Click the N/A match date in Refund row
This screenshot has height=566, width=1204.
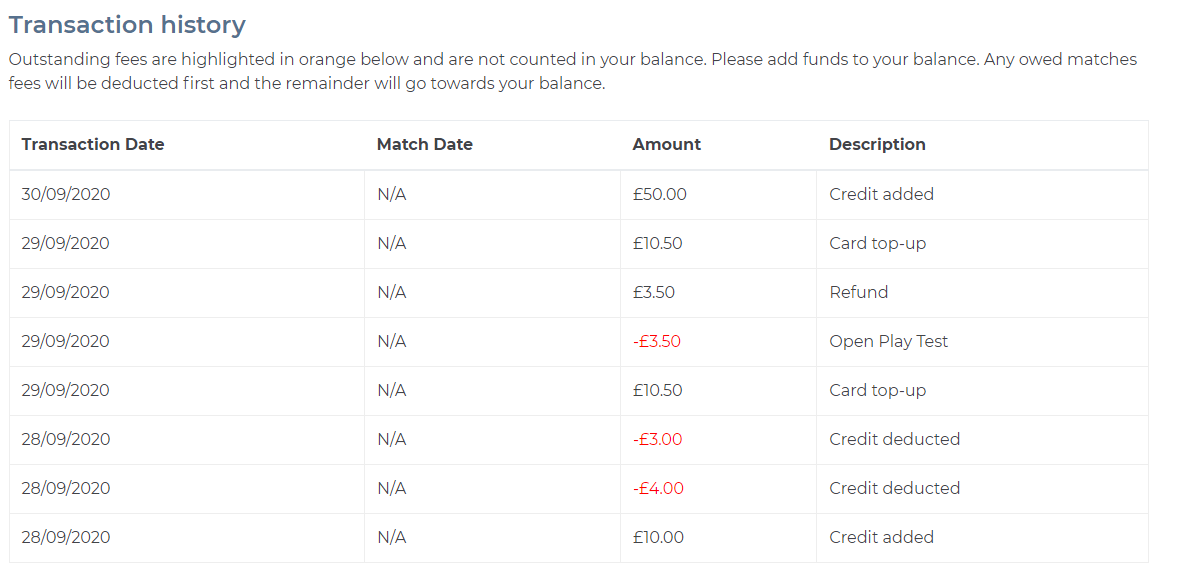(x=391, y=292)
